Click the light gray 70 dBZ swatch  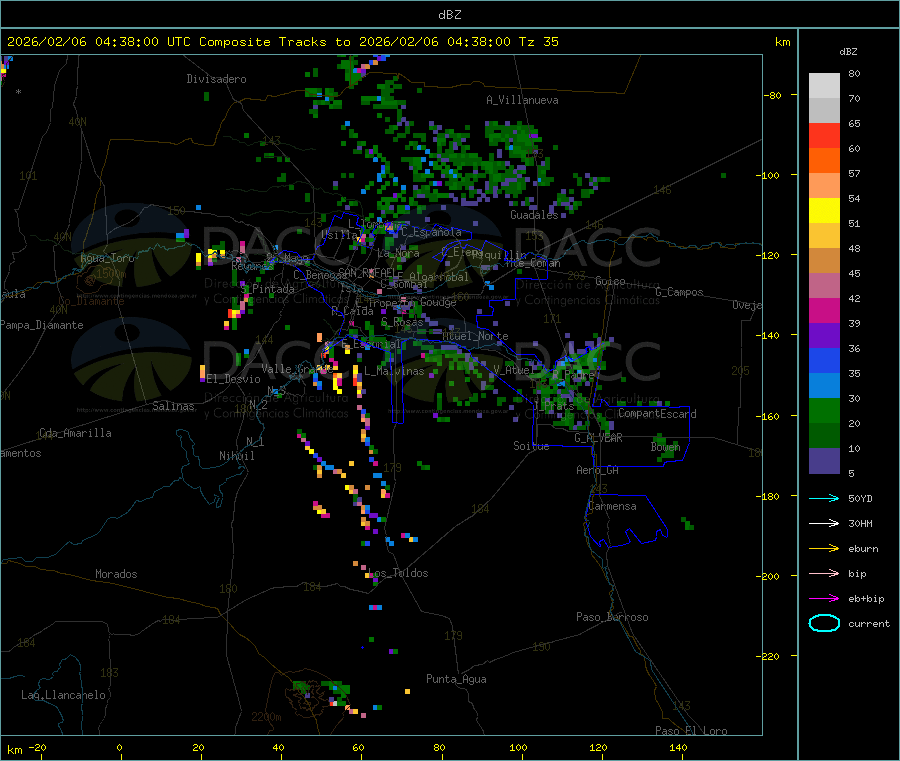click(x=824, y=86)
